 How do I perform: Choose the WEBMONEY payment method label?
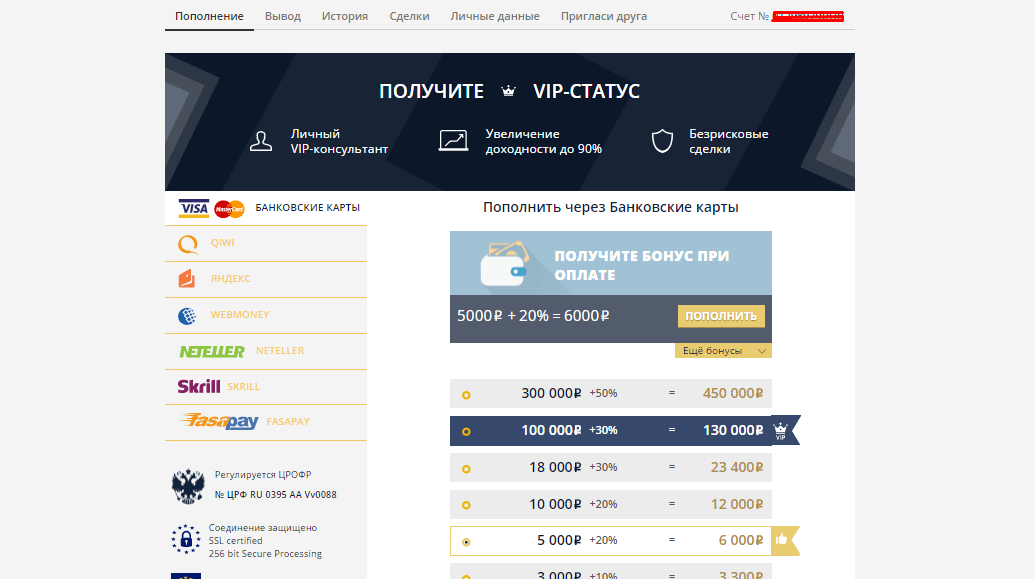pyautogui.click(x=240, y=314)
